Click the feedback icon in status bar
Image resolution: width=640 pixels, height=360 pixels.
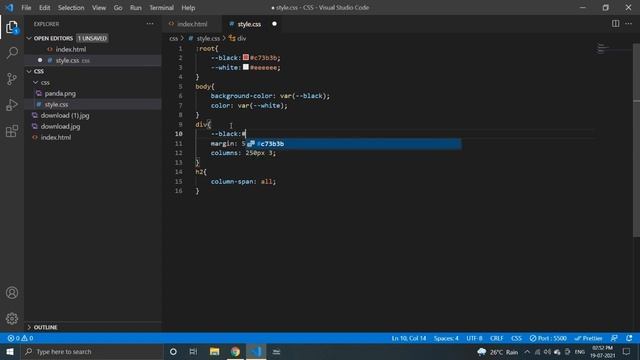(x=614, y=338)
